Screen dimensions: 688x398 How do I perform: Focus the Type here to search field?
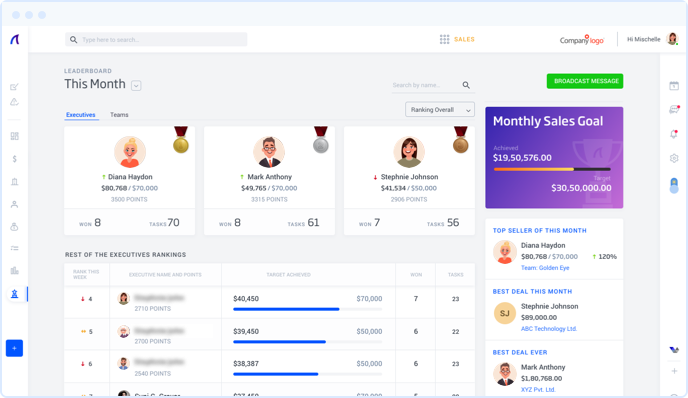tap(156, 39)
